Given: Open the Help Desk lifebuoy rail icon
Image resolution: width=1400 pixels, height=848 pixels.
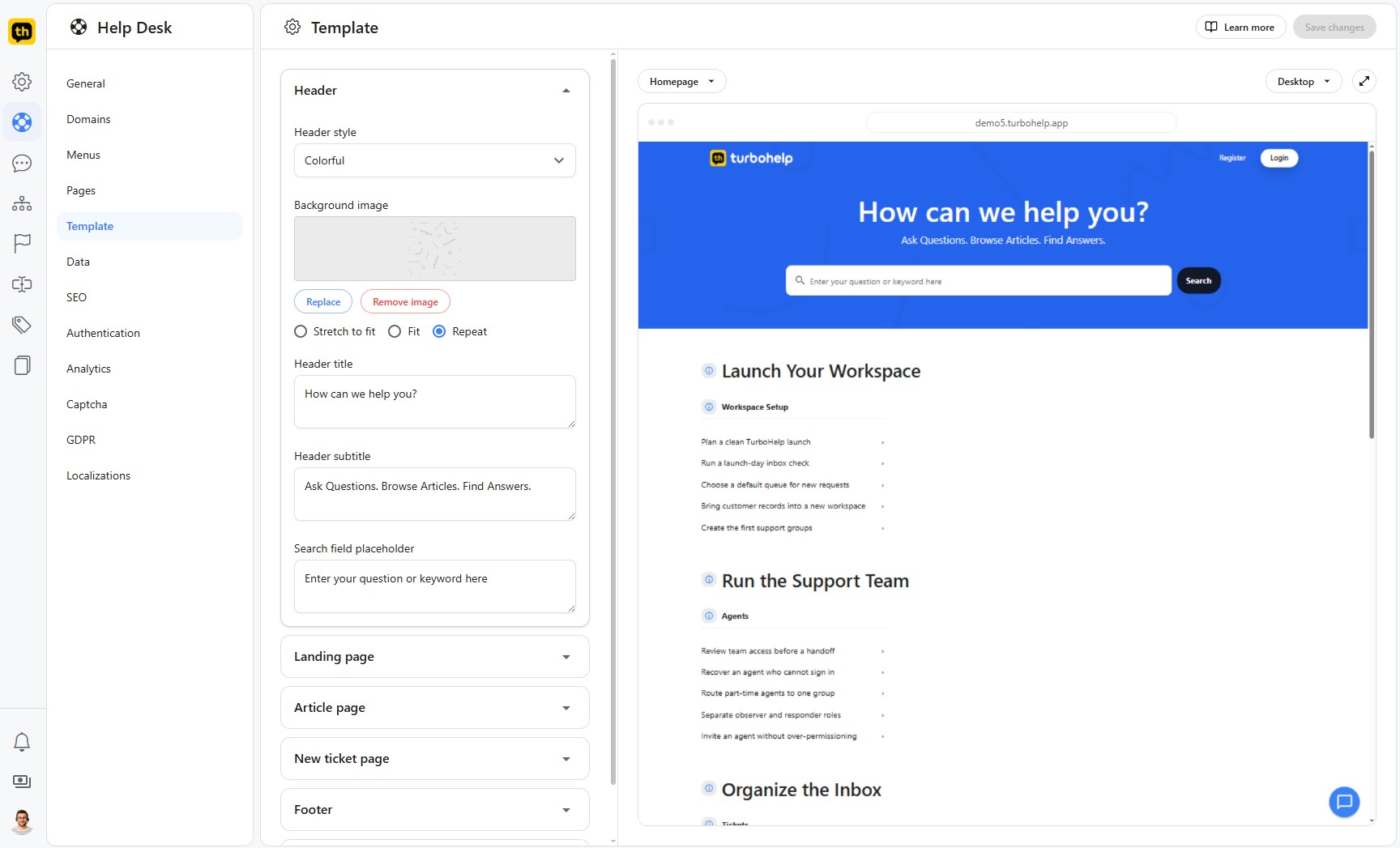Looking at the screenshot, I should point(22,122).
